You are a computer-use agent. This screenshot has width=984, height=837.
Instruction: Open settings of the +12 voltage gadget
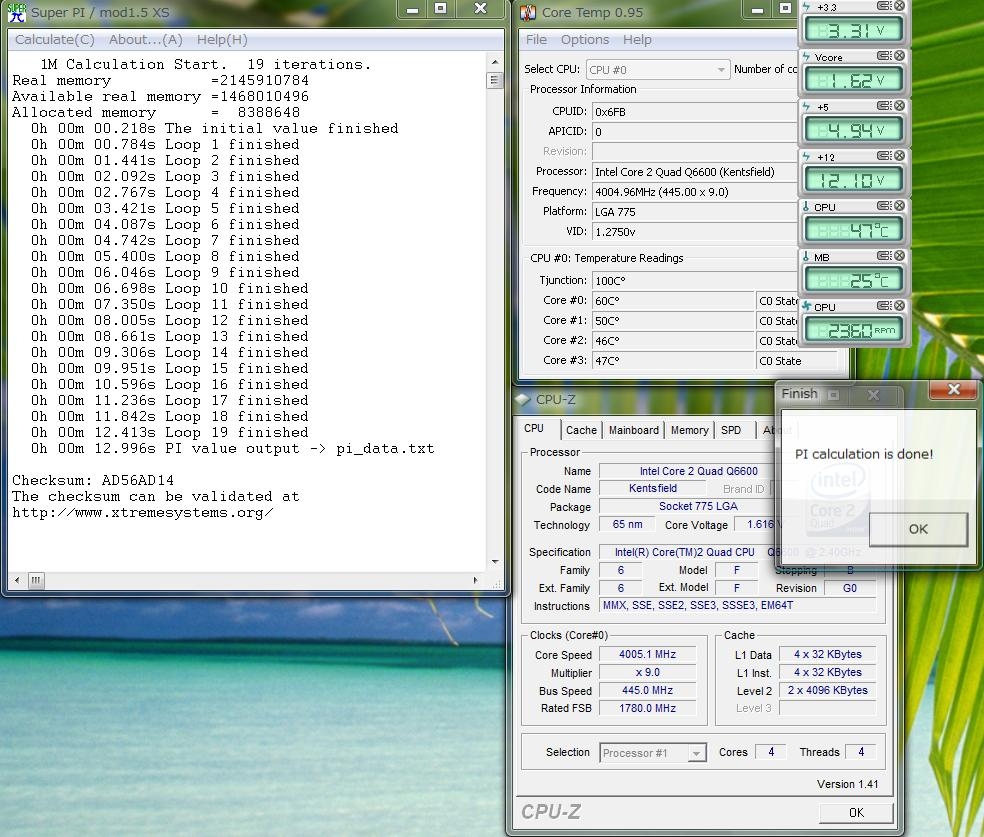point(884,155)
